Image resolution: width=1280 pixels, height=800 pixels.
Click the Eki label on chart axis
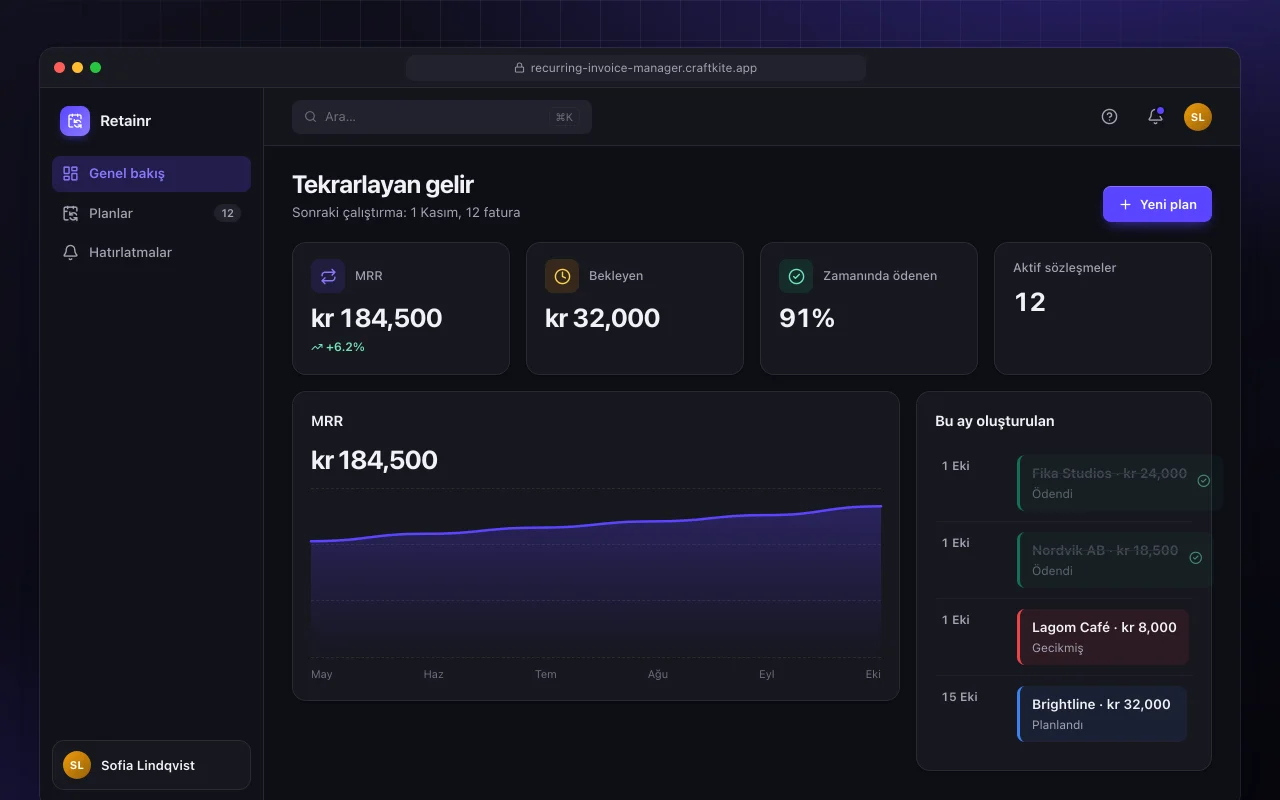[x=873, y=674]
